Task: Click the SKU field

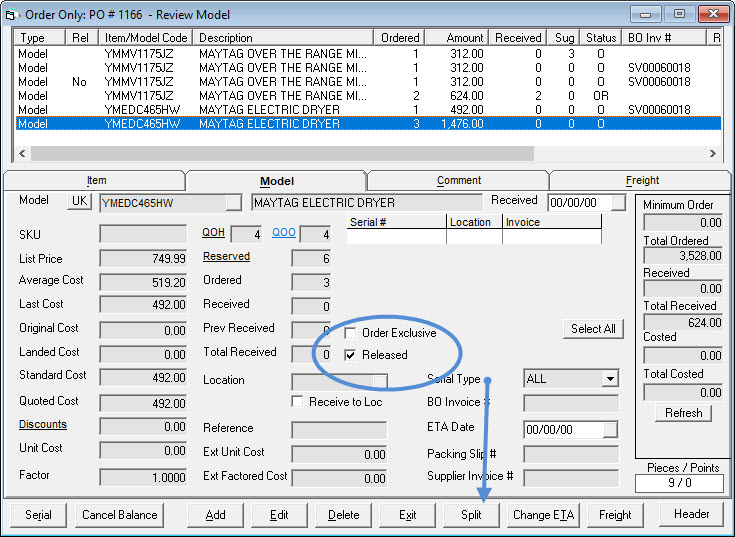Action: (143, 234)
